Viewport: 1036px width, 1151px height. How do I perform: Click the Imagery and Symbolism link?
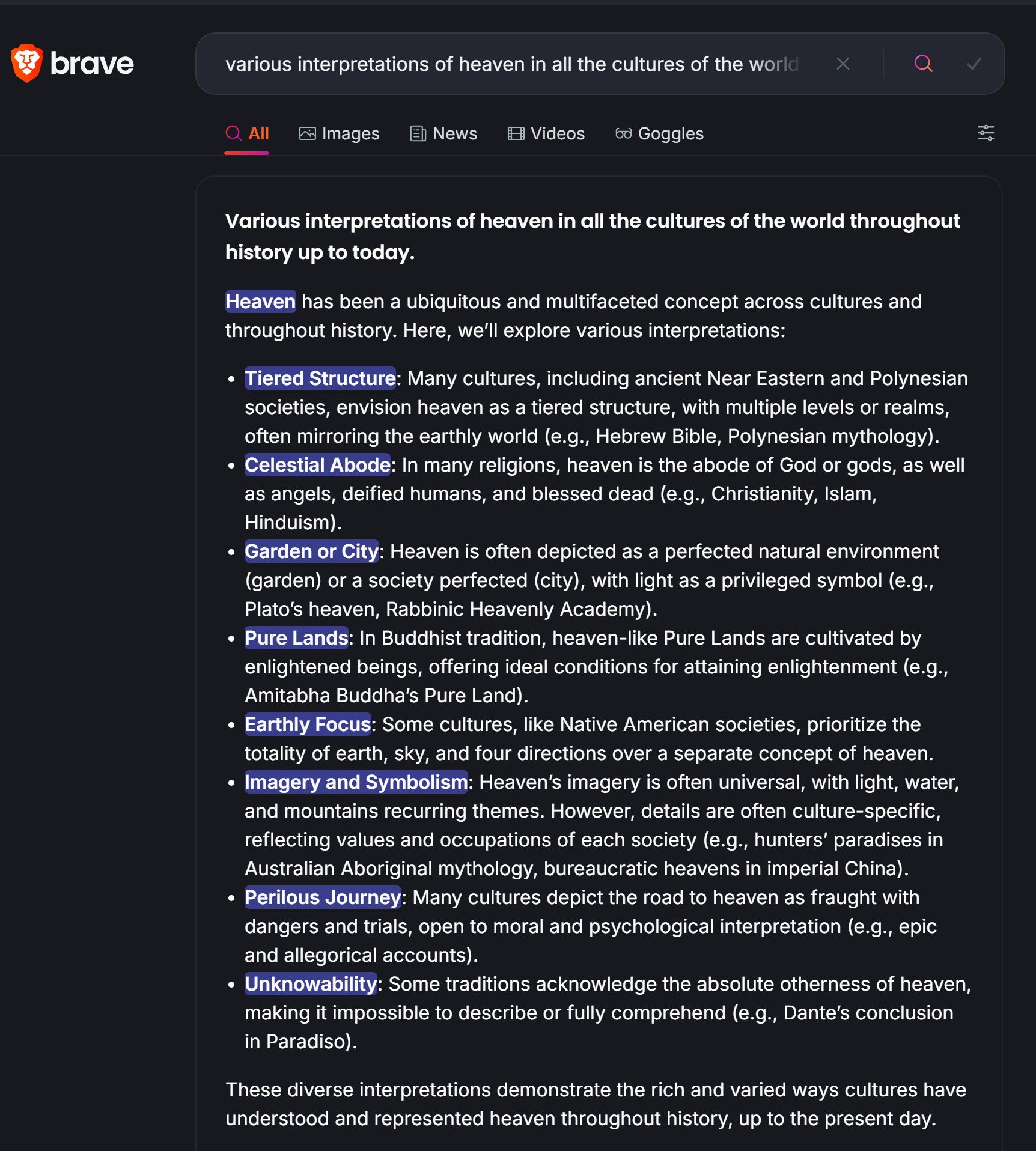coord(356,782)
